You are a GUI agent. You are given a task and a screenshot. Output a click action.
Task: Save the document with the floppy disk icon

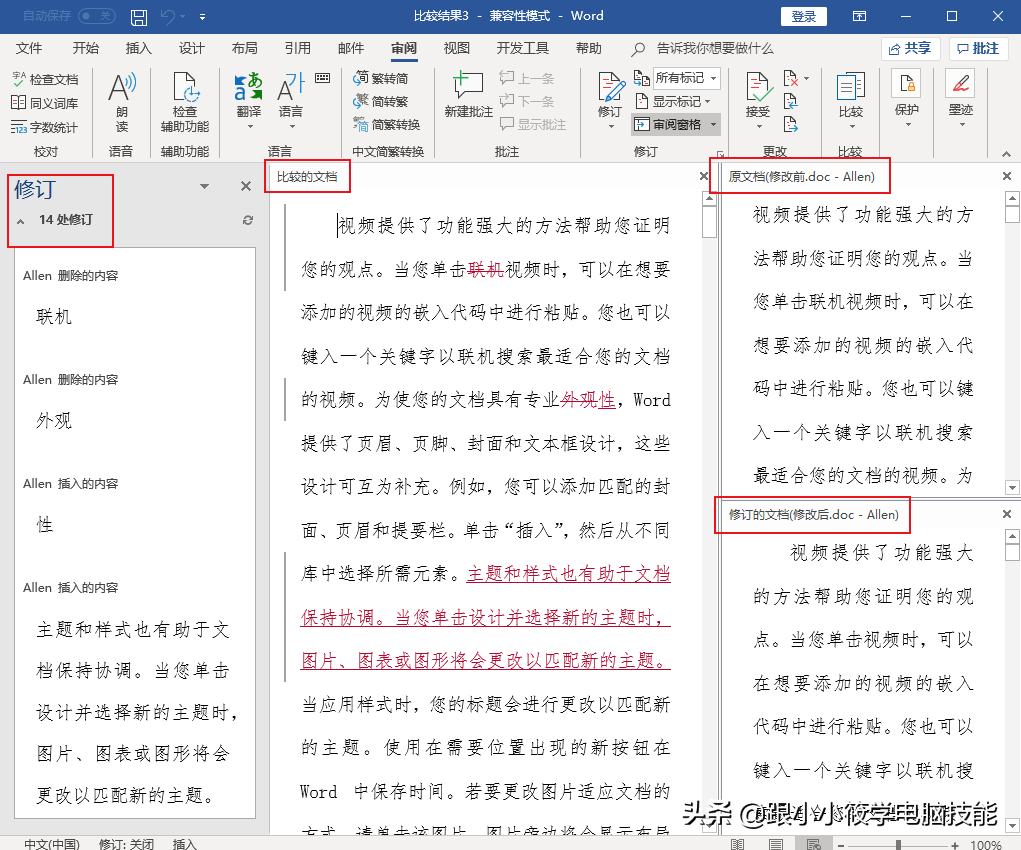click(x=139, y=17)
